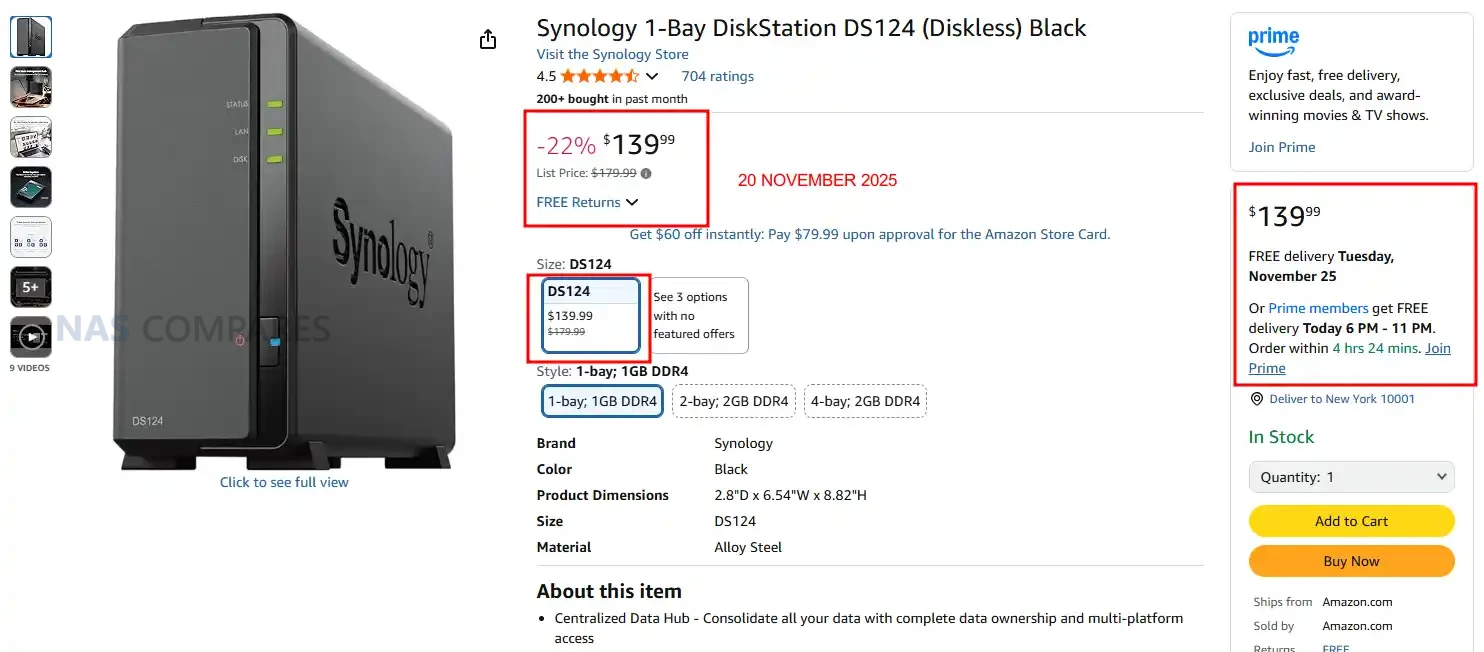This screenshot has height=652, width=1484.
Task: Select the DS124 size option
Action: tap(591, 316)
